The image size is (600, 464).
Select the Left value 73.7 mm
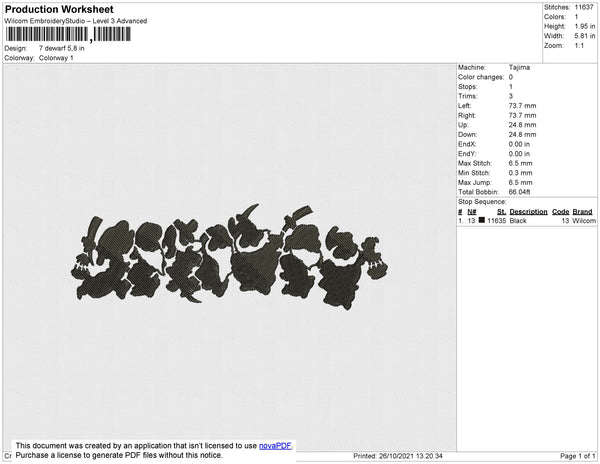pyautogui.click(x=522, y=106)
